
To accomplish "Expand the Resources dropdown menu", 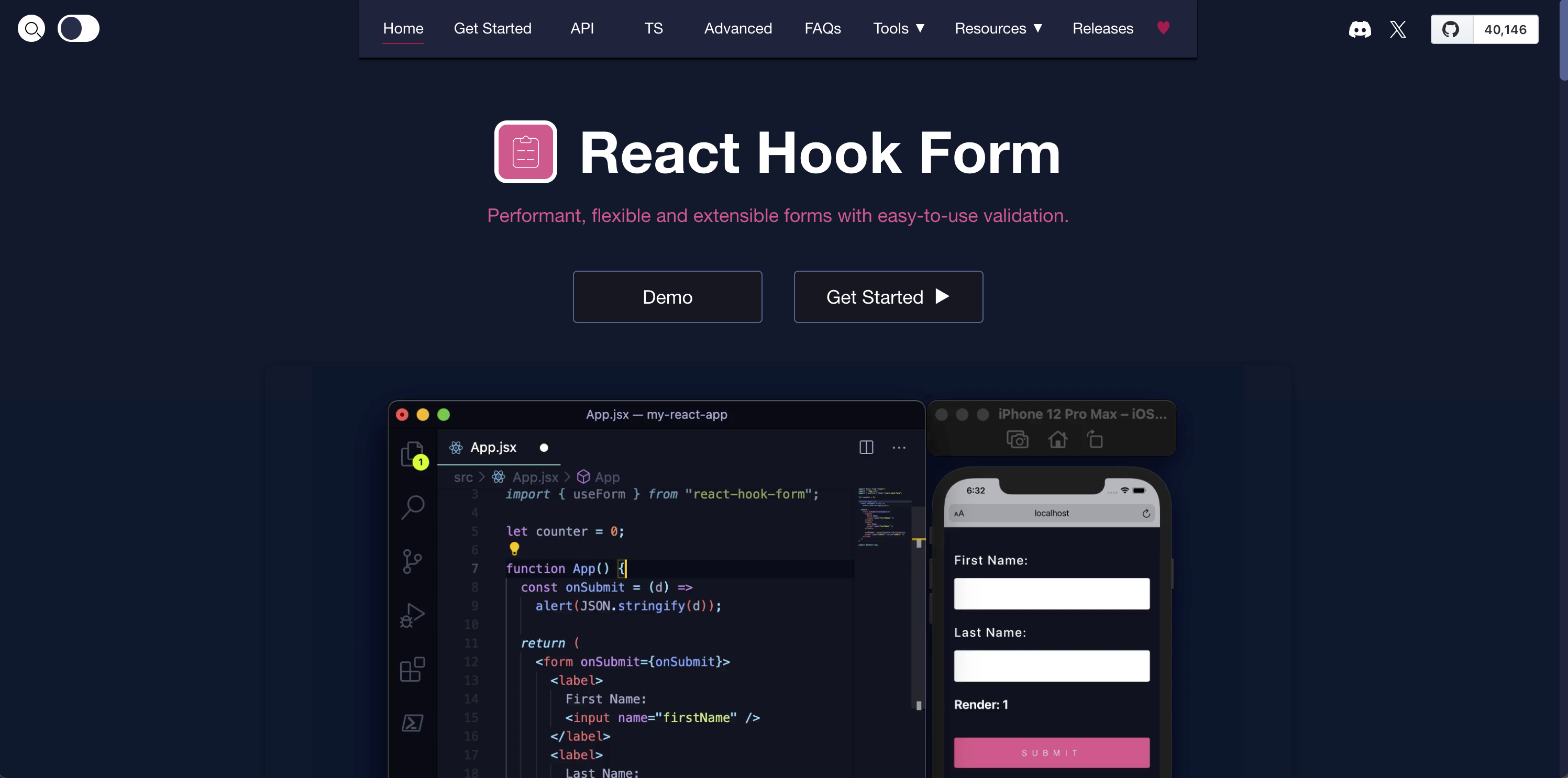I will pos(998,29).
